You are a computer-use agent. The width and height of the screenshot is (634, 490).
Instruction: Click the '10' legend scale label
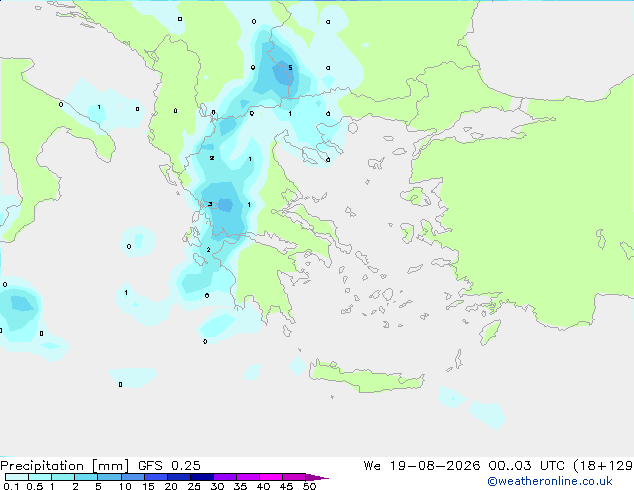125,486
